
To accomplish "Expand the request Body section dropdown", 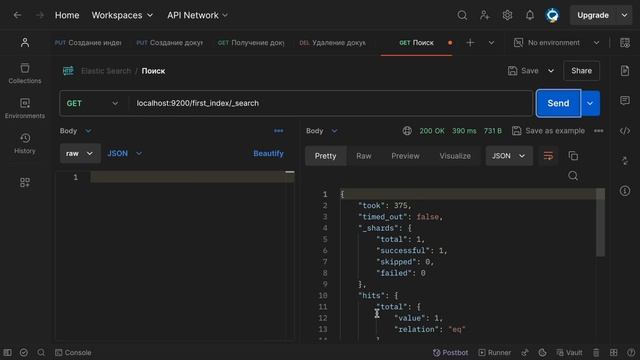I will point(76,131).
